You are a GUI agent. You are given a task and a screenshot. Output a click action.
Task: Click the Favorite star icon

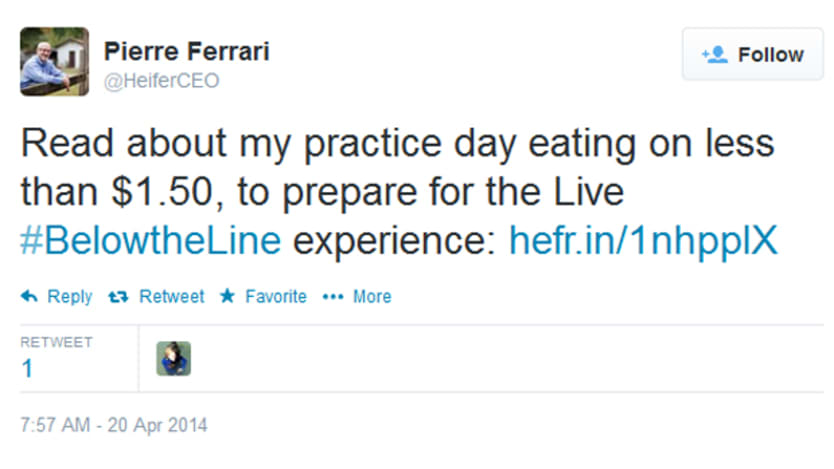point(228,297)
